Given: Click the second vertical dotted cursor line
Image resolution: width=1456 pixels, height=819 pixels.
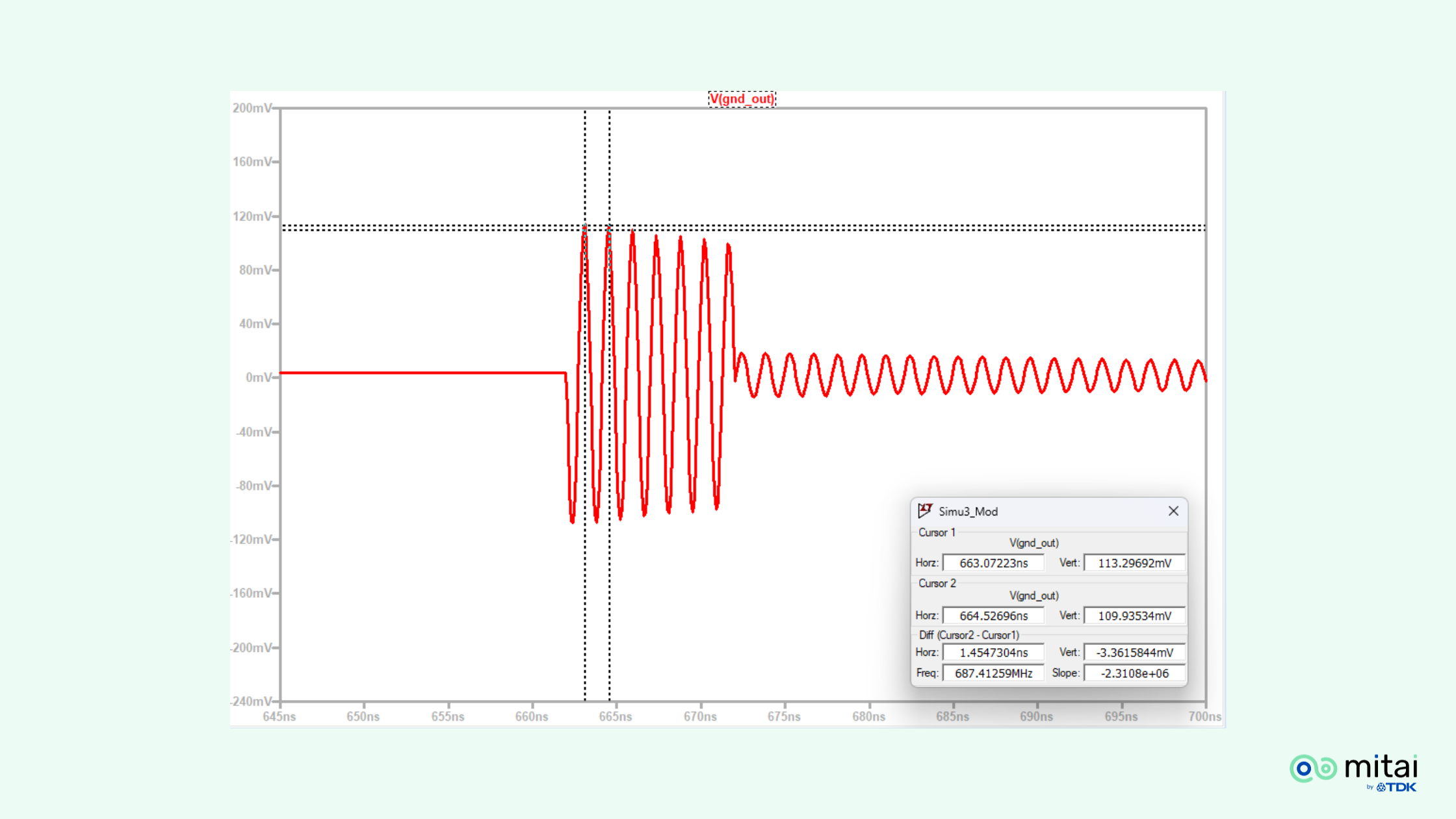Looking at the screenshot, I should click(x=610, y=162).
